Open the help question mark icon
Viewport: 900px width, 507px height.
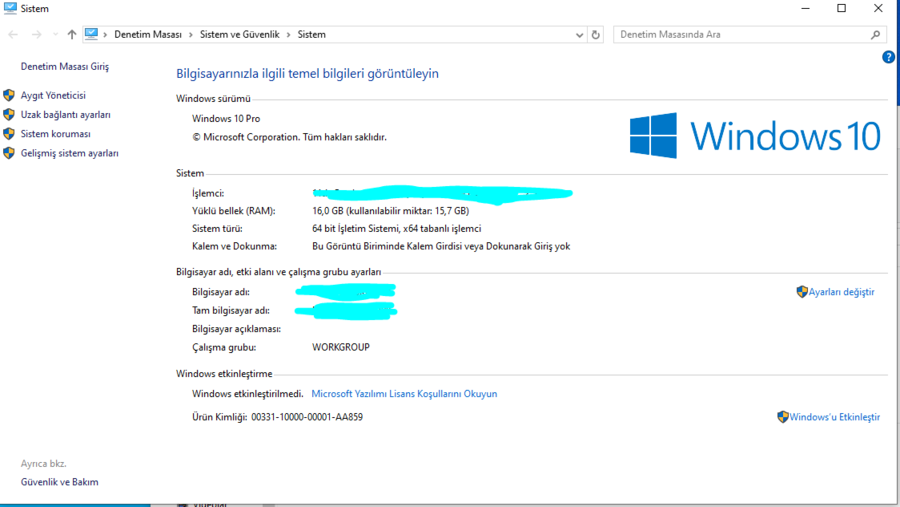point(888,57)
